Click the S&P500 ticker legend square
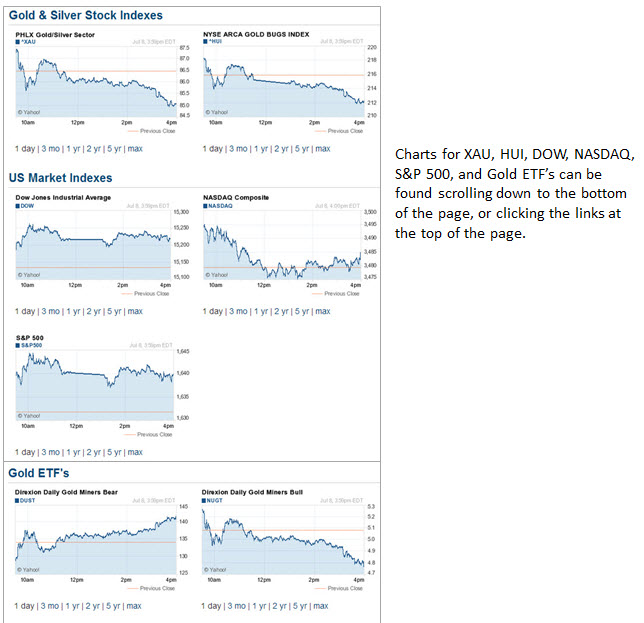 pos(17,345)
